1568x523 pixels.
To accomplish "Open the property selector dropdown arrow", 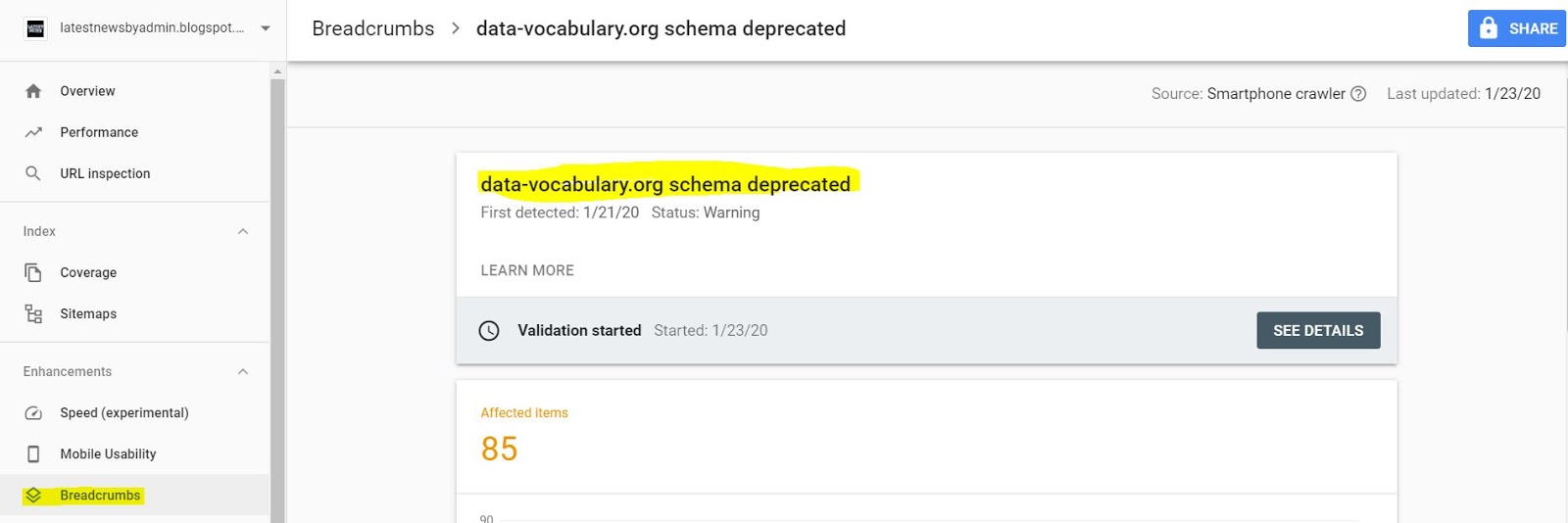I will [266, 28].
